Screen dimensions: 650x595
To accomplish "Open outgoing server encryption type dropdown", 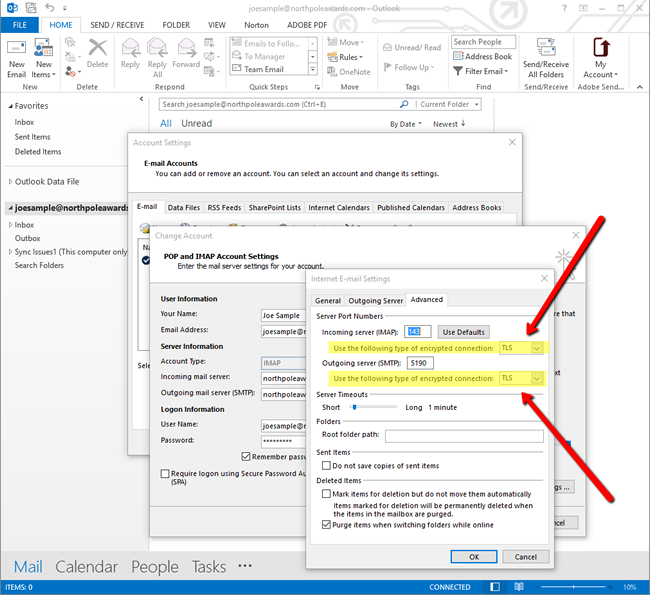I will (536, 378).
